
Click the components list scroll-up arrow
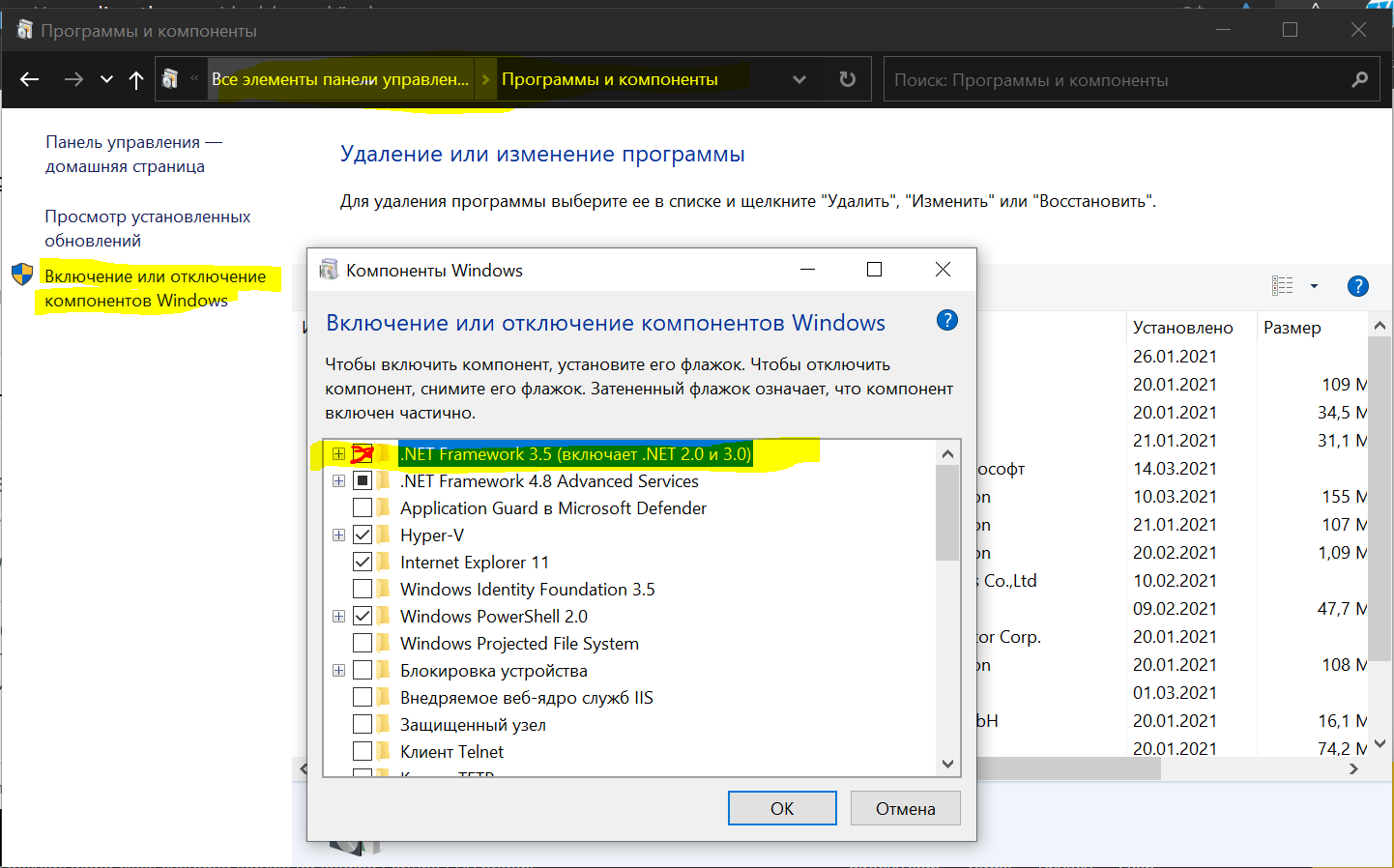point(947,453)
